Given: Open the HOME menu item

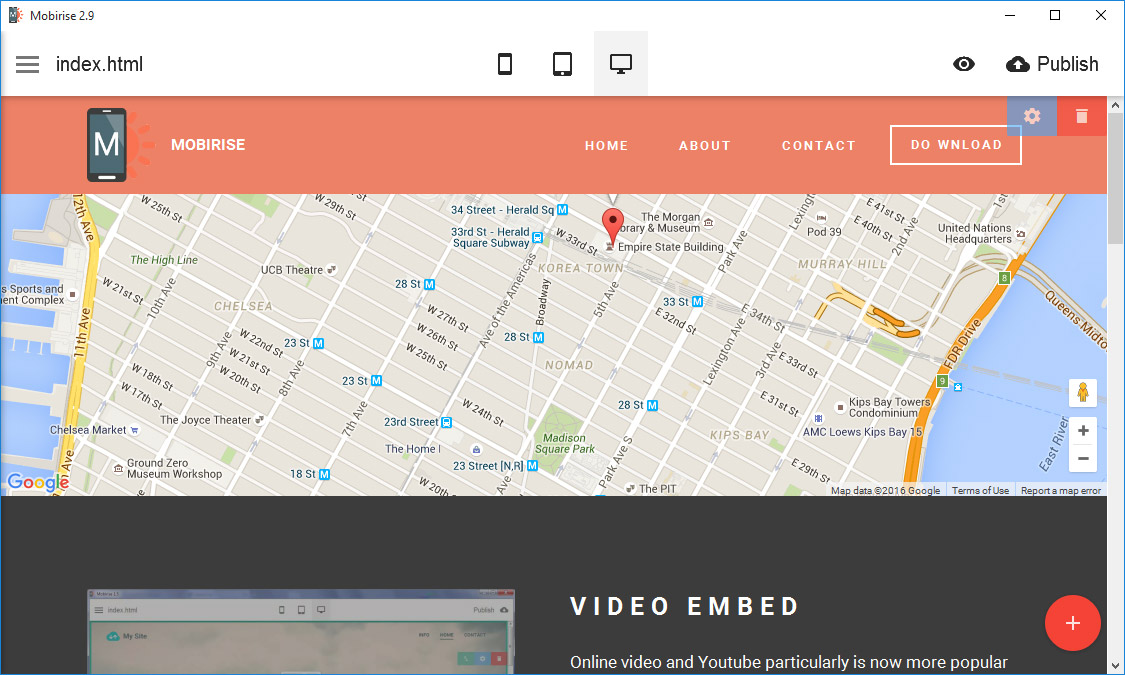Looking at the screenshot, I should point(606,146).
